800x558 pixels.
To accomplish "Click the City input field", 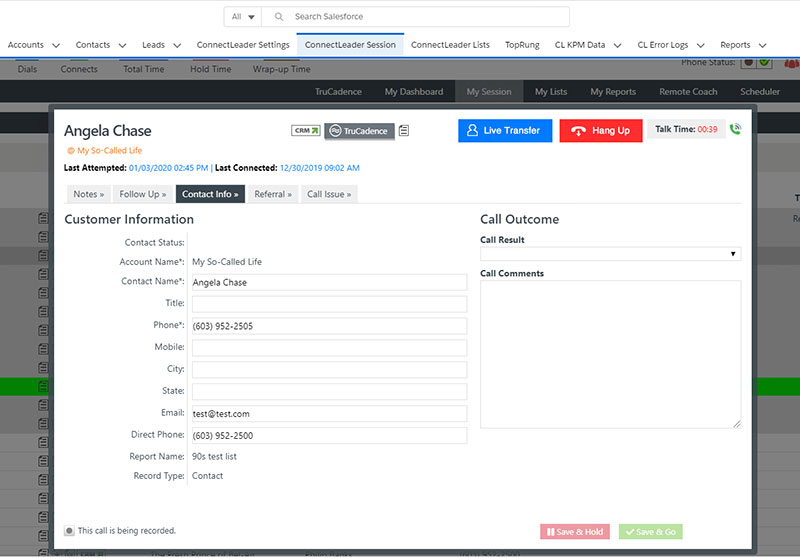I will (x=329, y=370).
